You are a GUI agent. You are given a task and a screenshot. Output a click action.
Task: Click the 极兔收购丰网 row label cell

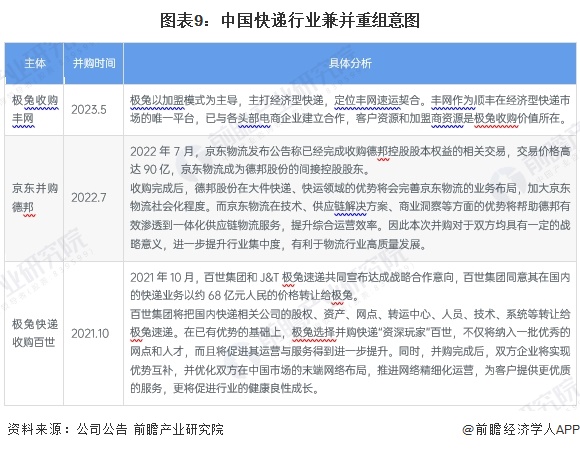coord(35,109)
